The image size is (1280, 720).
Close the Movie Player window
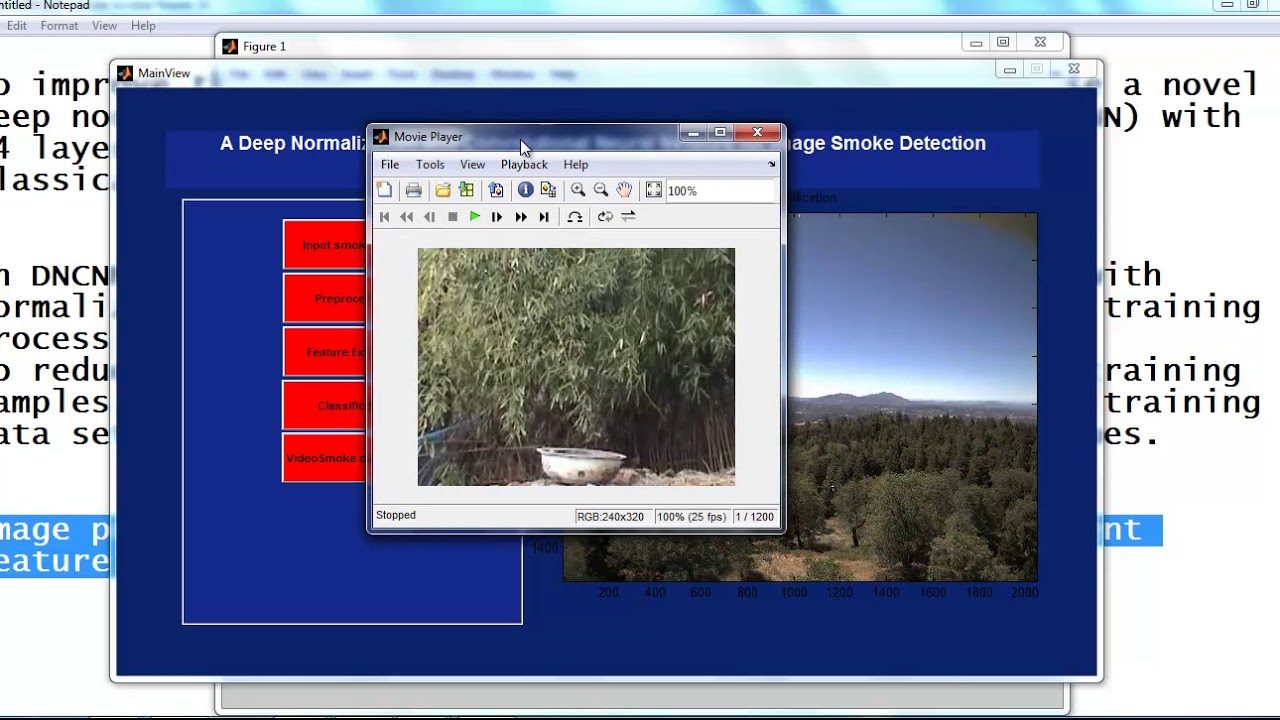pos(757,133)
